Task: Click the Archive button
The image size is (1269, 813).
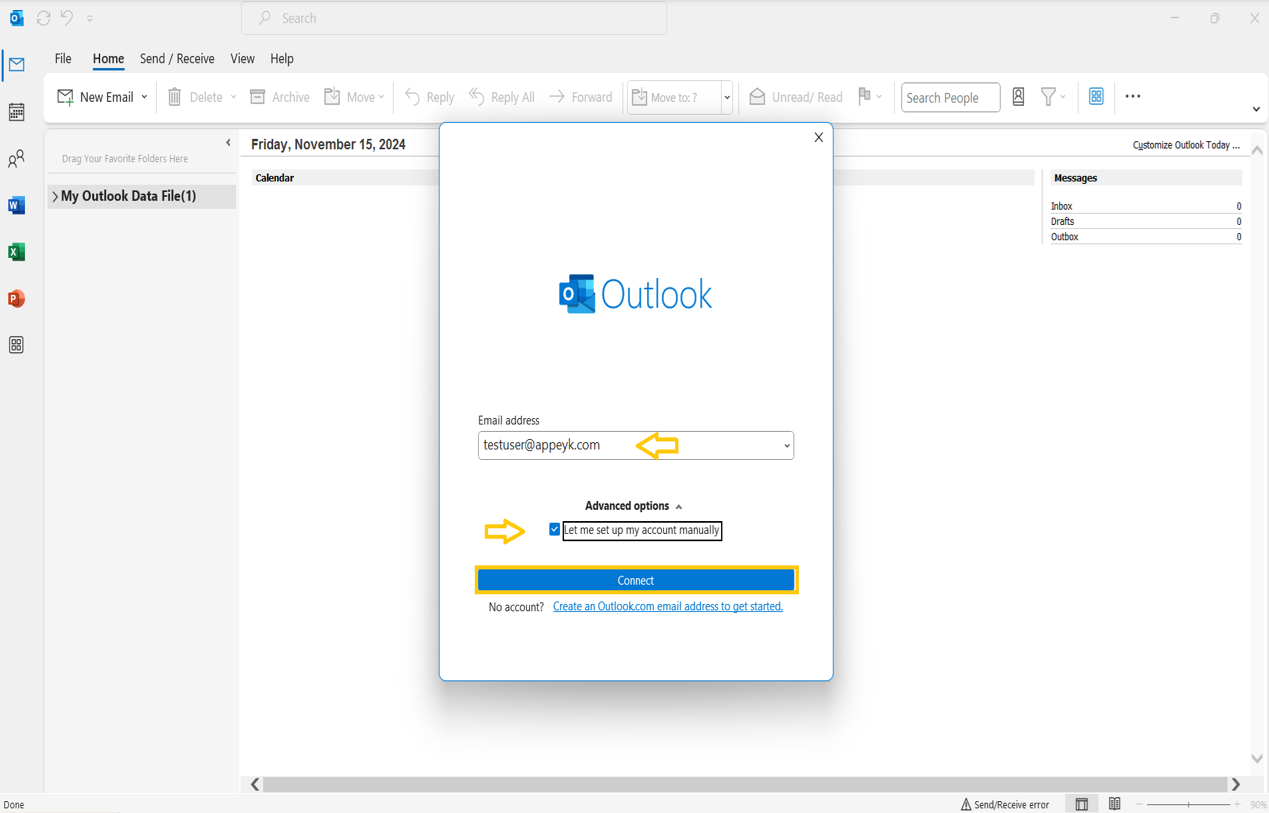Action: tap(279, 97)
